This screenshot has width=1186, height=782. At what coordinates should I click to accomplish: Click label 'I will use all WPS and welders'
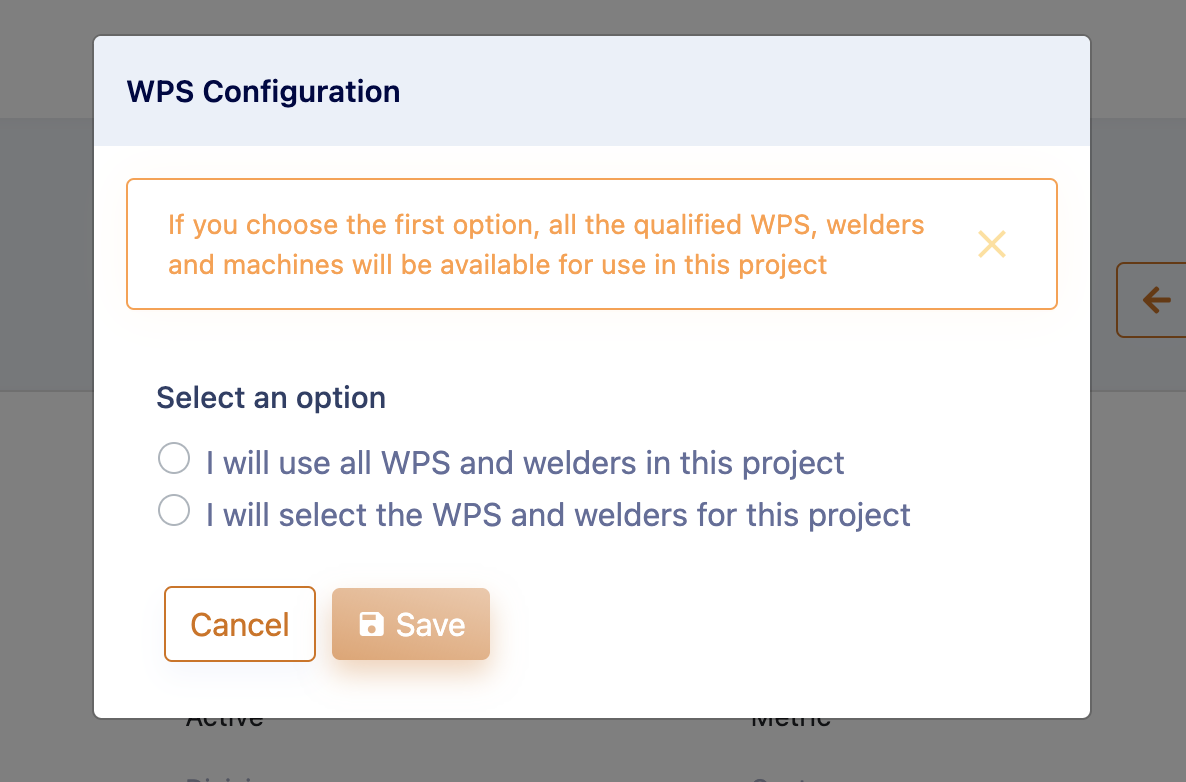525,463
